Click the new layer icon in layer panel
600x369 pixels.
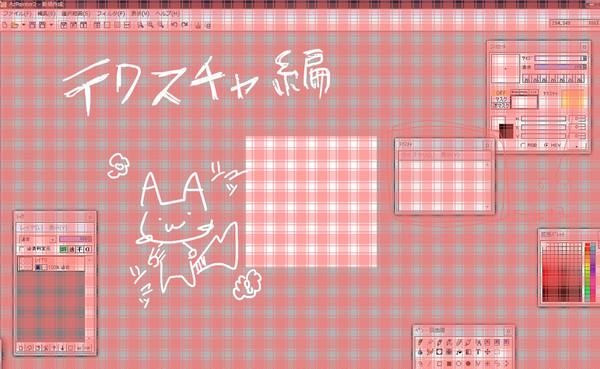pyautogui.click(x=21, y=348)
